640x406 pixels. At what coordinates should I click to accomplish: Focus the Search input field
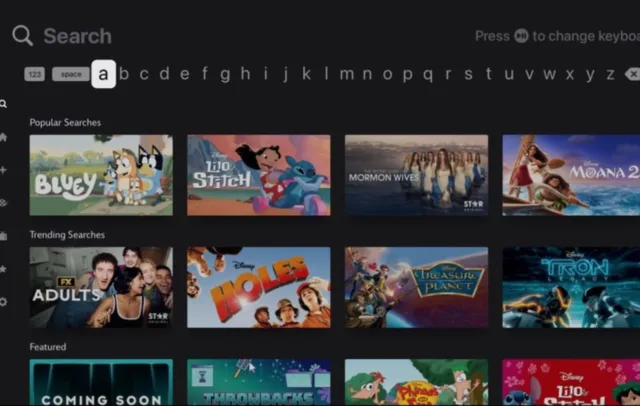click(x=78, y=36)
